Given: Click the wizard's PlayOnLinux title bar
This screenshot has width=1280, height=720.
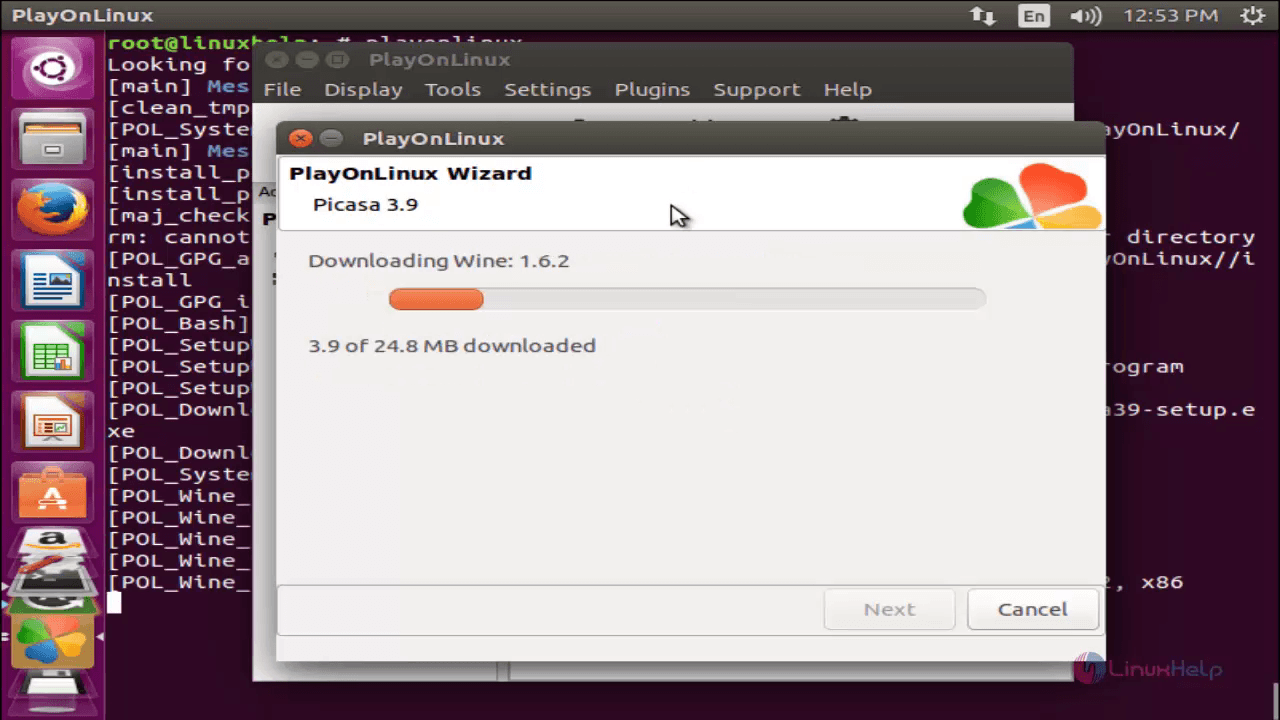Looking at the screenshot, I should [690, 138].
